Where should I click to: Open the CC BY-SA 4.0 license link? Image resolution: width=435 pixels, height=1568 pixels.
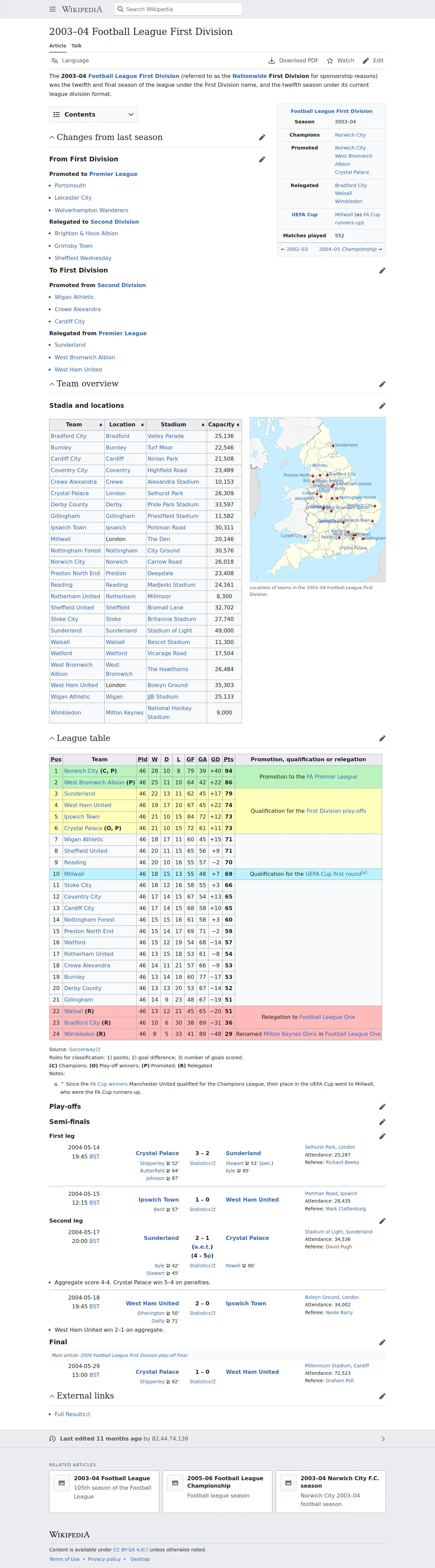click(x=130, y=1550)
